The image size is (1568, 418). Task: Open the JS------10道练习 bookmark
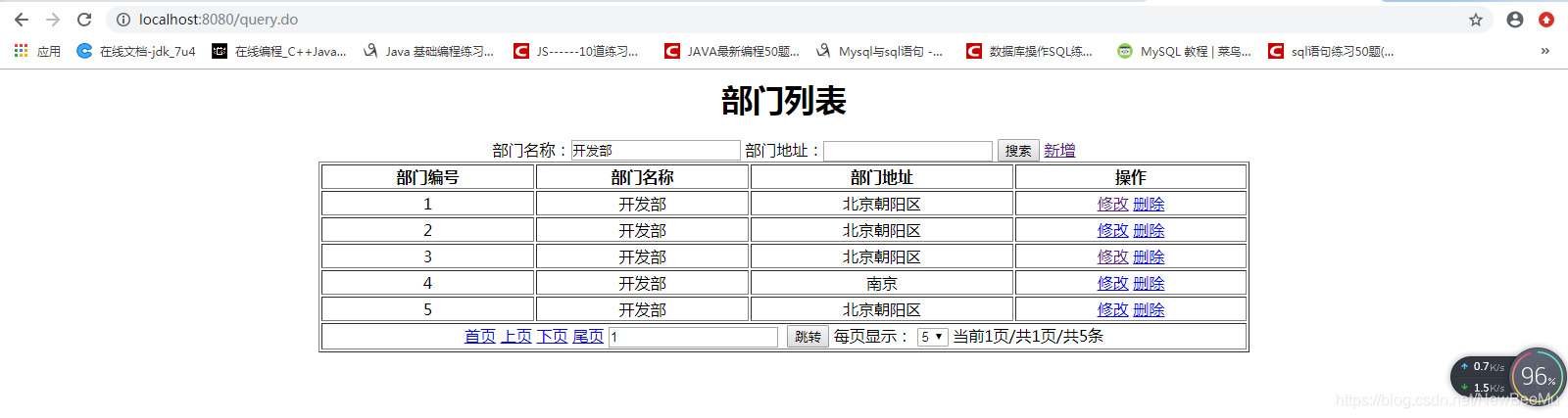pyautogui.click(x=576, y=51)
